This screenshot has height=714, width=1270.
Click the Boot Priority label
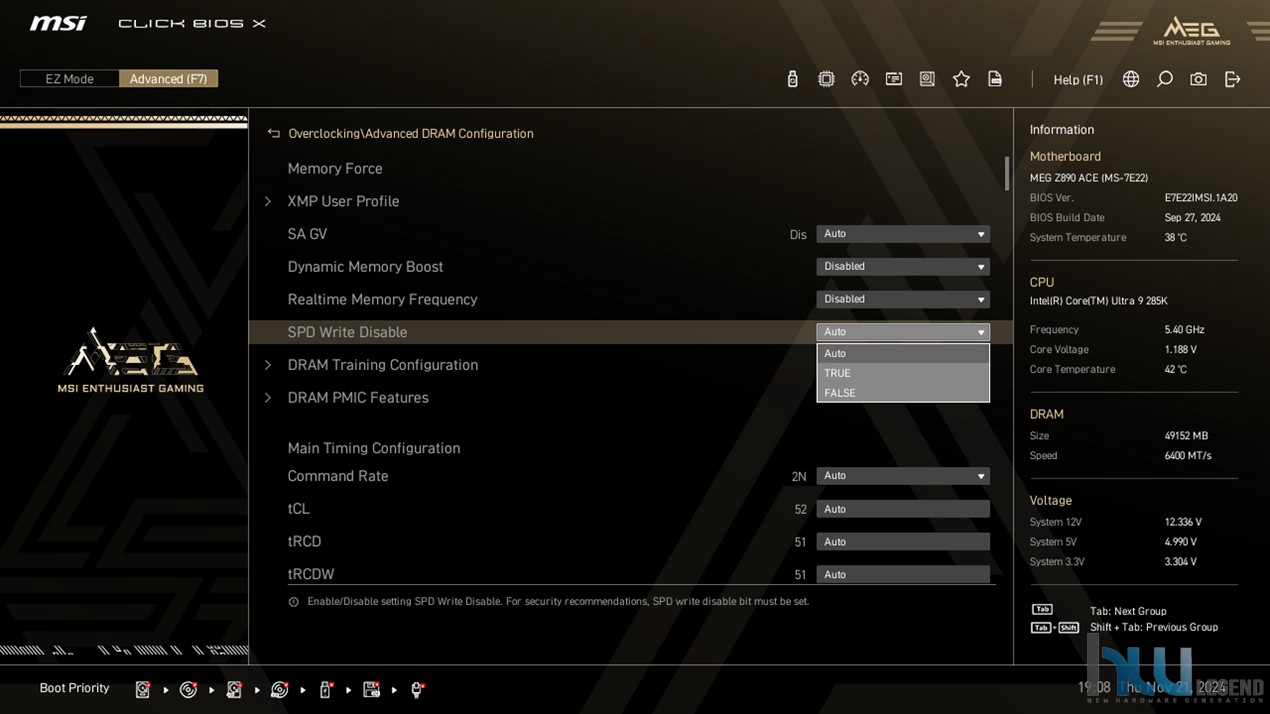click(74, 688)
